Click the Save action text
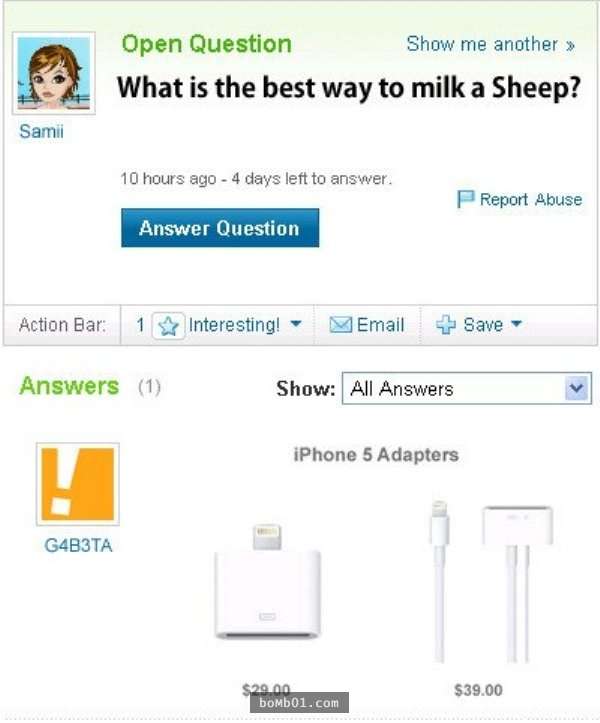 483,325
